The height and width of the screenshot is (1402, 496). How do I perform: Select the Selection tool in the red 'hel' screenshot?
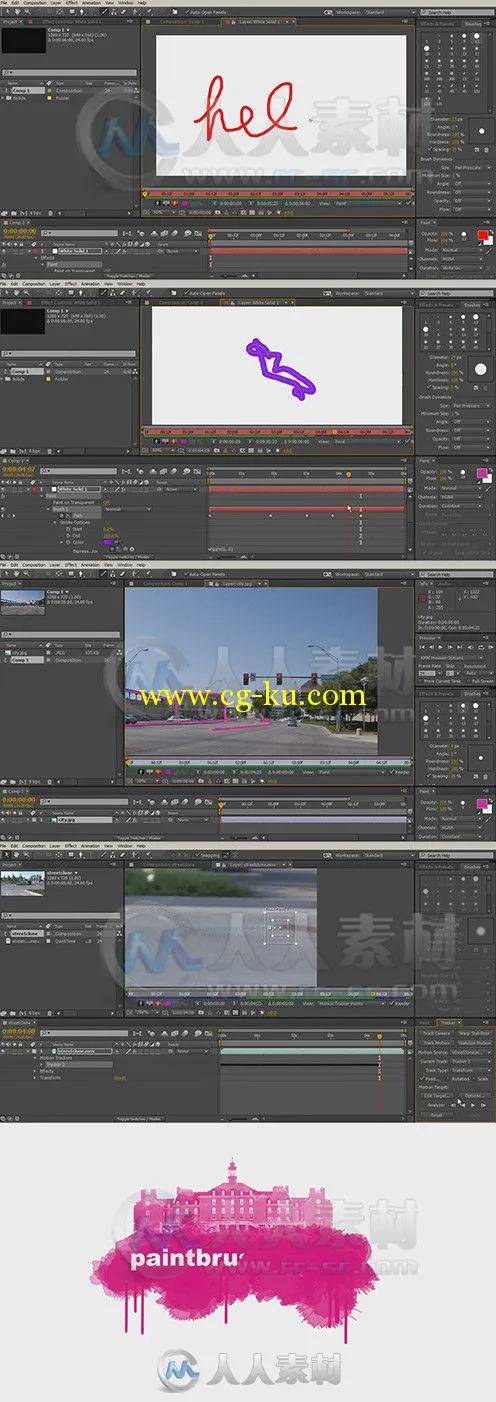pos(5,12)
